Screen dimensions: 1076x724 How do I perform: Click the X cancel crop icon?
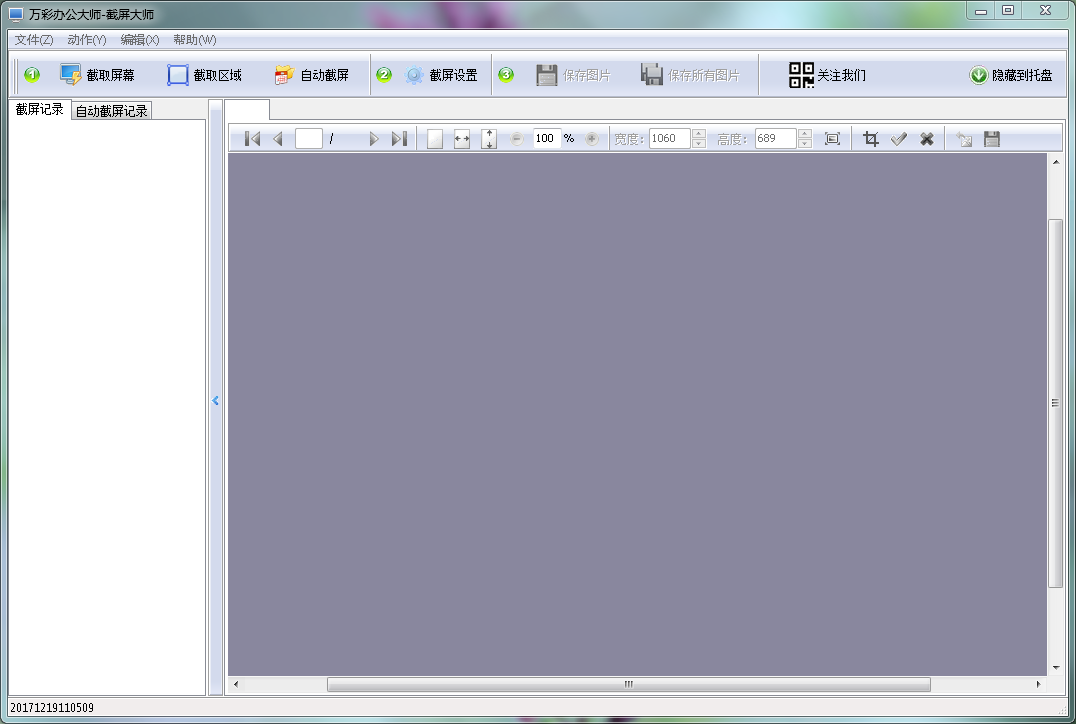tap(927, 139)
